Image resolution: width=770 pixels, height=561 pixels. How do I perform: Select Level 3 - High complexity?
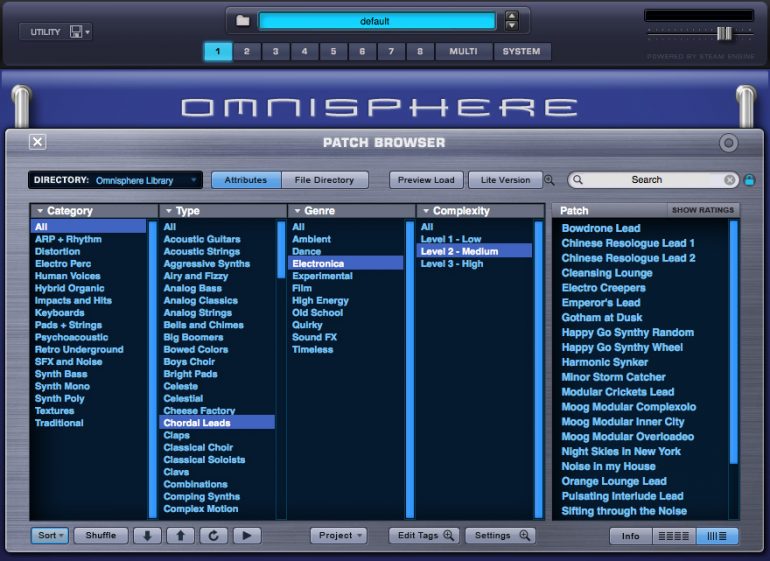pos(452,264)
